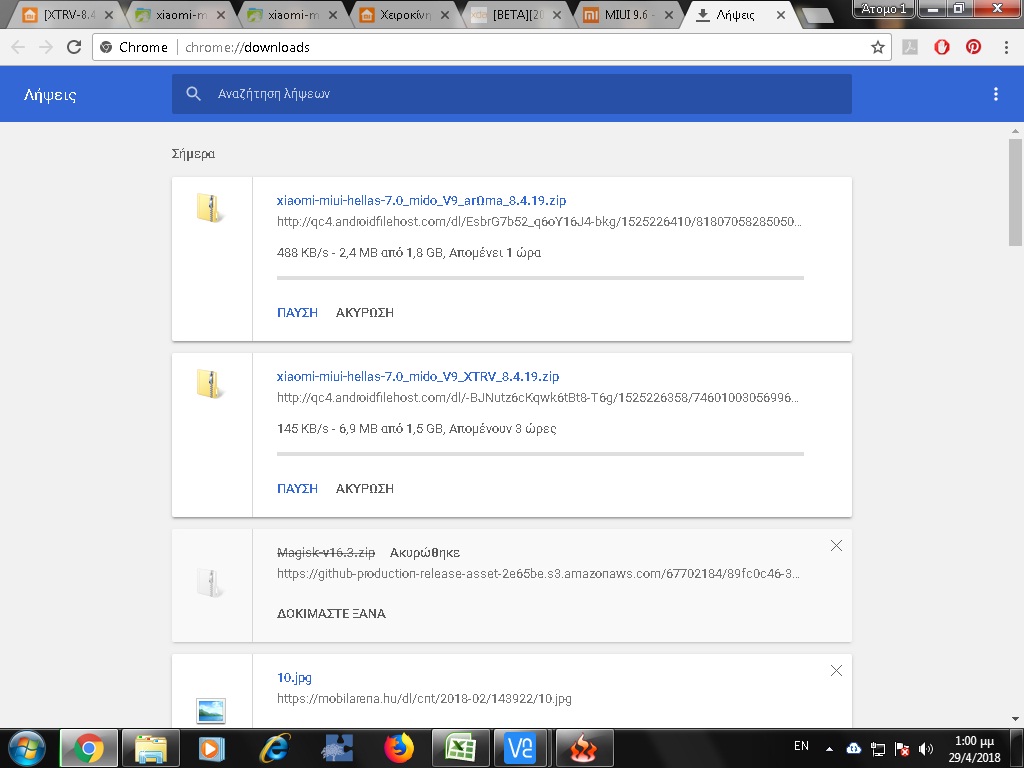Screen dimensions: 1024x768
Task: Bookmark this page with the star icon
Action: click(878, 47)
